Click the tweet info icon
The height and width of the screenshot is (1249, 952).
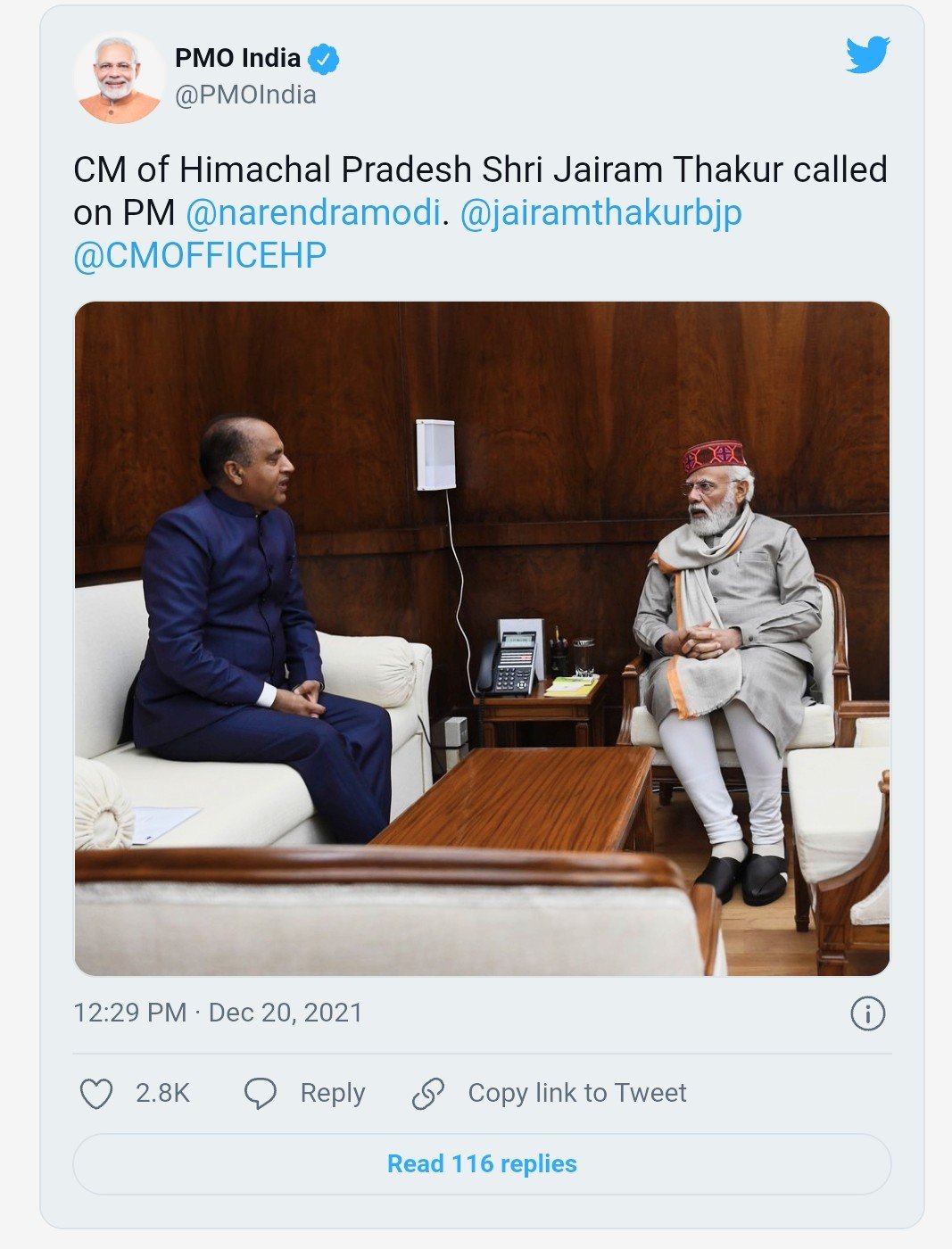tap(868, 1013)
